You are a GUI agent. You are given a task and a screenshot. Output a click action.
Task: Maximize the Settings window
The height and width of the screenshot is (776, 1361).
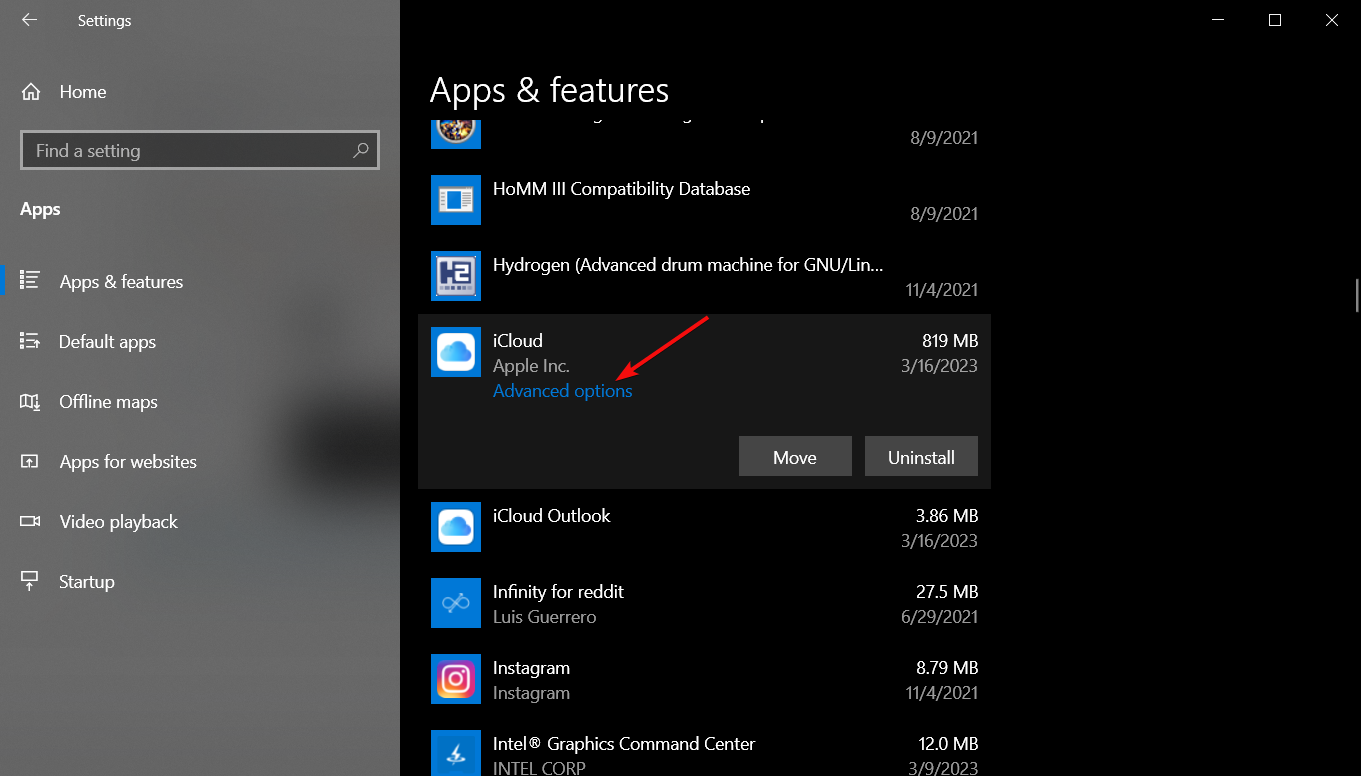(x=1274, y=20)
